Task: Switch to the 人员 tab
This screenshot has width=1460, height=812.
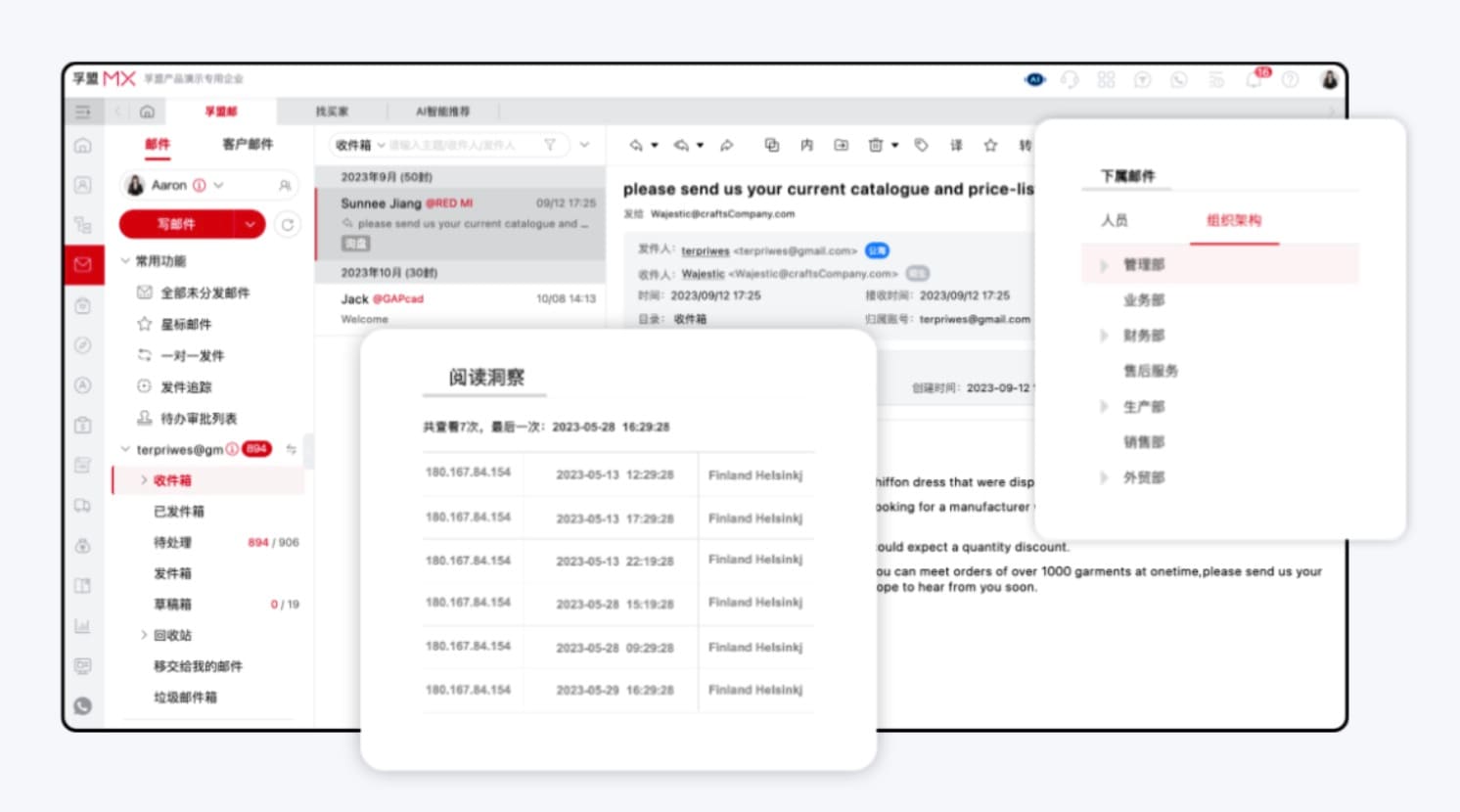Action: (x=1114, y=220)
